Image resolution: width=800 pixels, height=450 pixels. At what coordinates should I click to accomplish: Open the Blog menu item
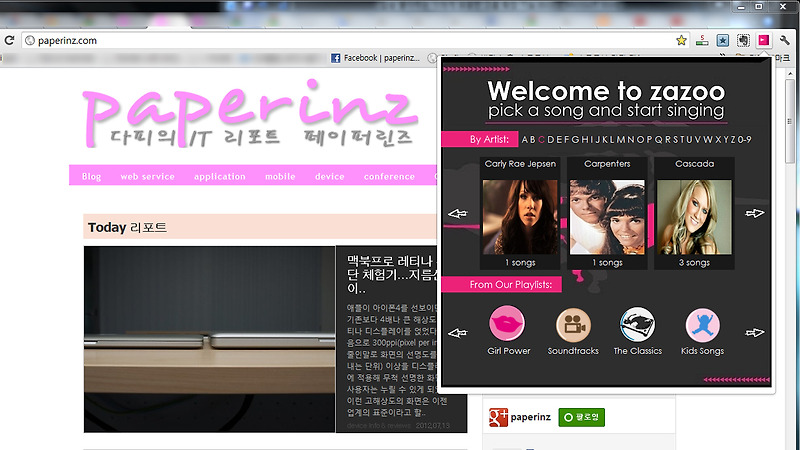[x=91, y=177]
